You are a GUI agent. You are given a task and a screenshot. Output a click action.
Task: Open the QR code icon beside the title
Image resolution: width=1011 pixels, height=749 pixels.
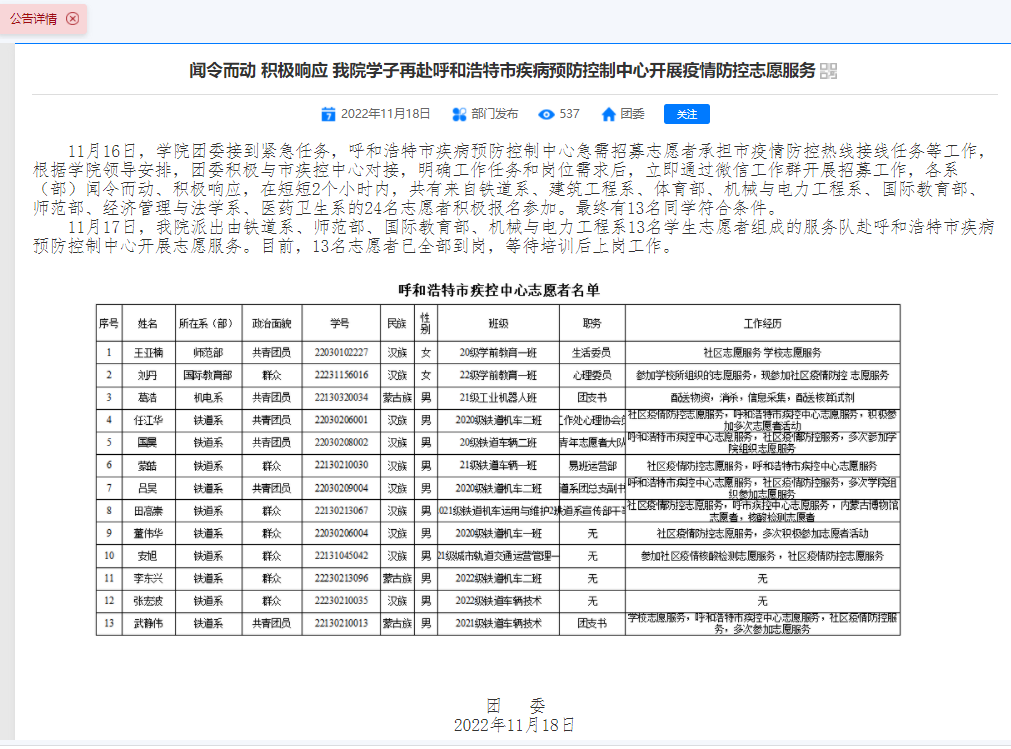pos(829,71)
